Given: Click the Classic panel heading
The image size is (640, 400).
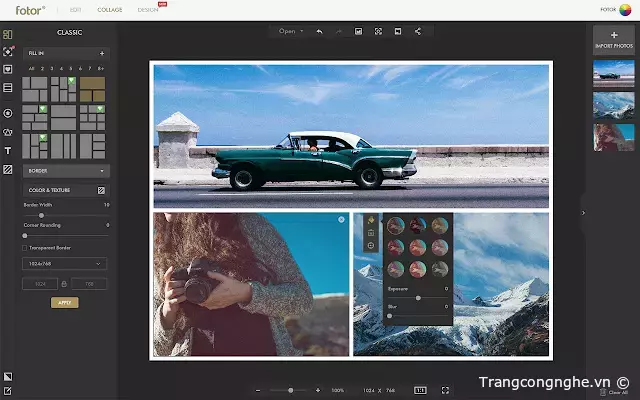Looking at the screenshot, I should (x=69, y=32).
